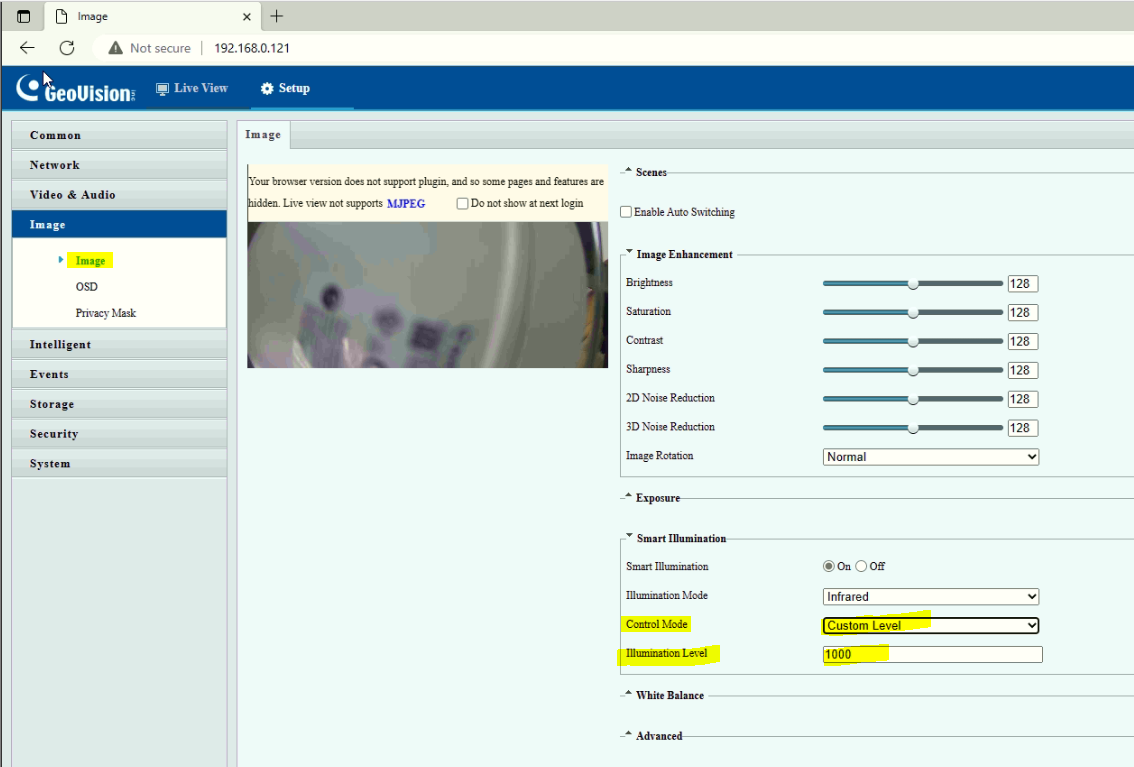This screenshot has width=1134, height=767.
Task: Select Image submenu item
Action: pyautogui.click(x=90, y=260)
